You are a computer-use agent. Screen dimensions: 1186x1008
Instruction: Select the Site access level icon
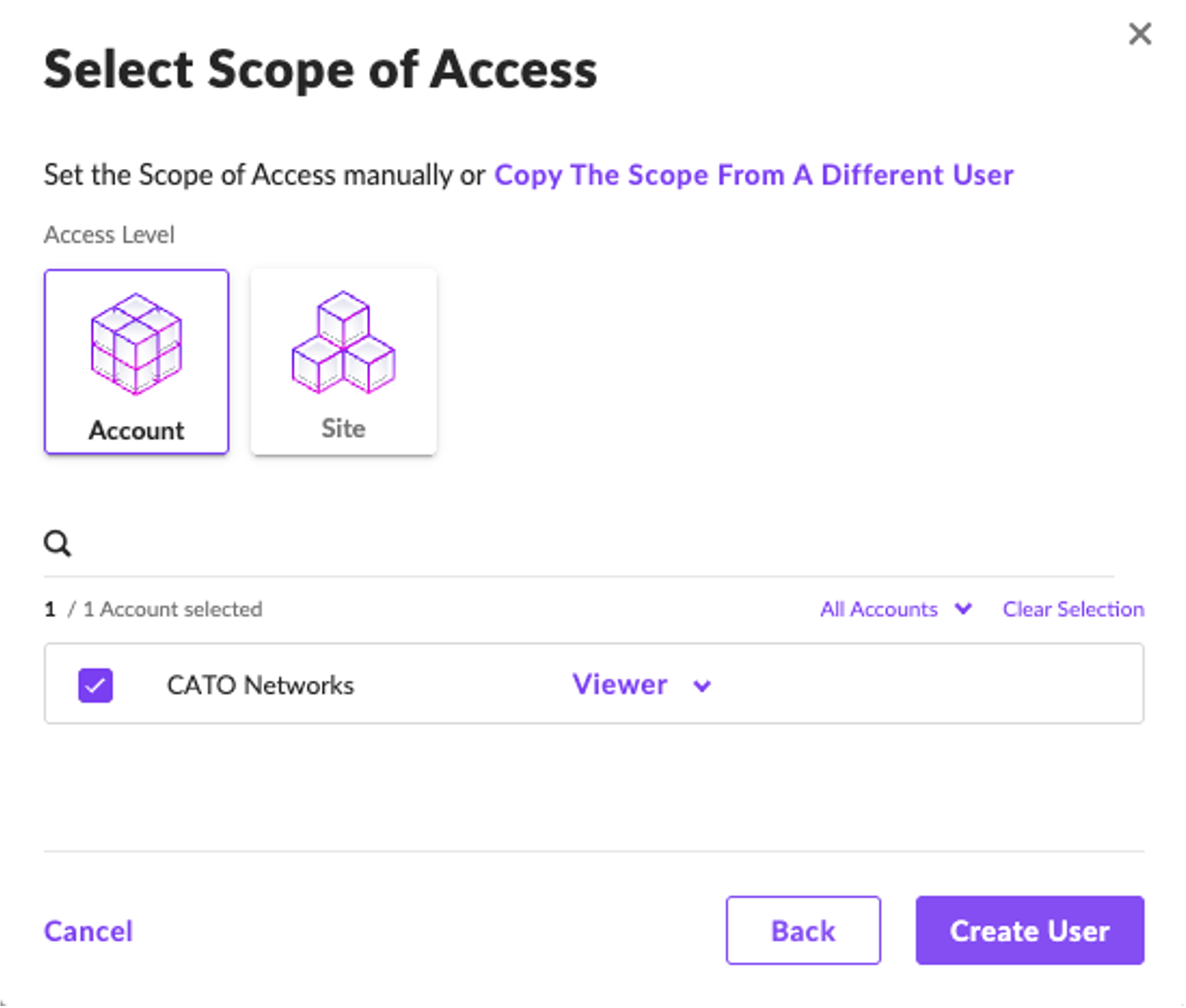point(344,362)
